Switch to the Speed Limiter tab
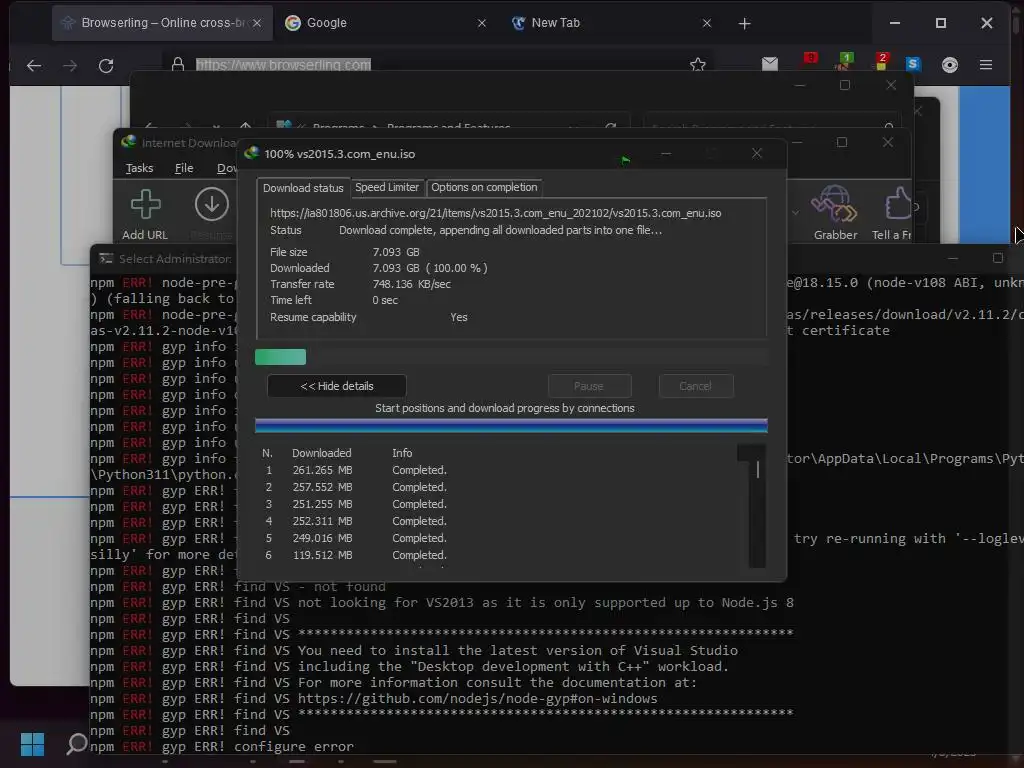 [387, 187]
